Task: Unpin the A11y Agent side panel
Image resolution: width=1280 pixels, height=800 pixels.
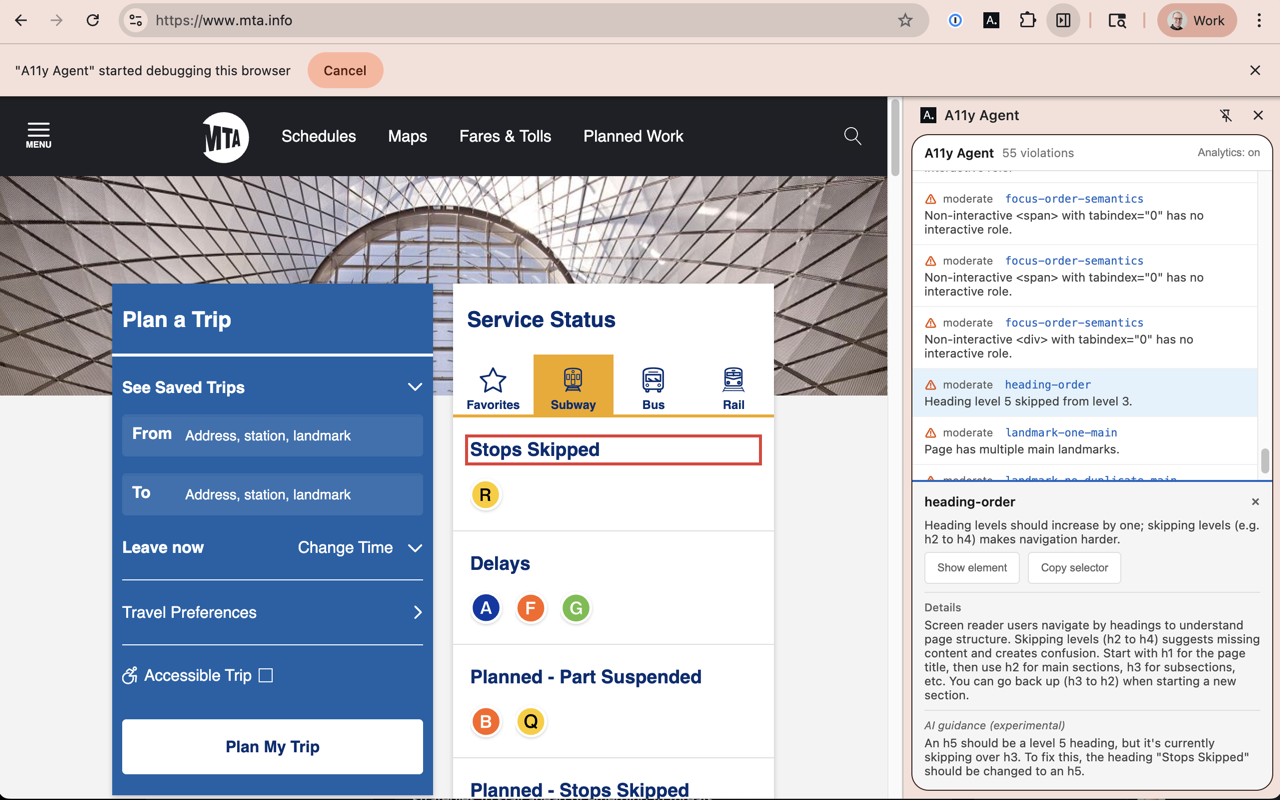Action: point(1226,116)
